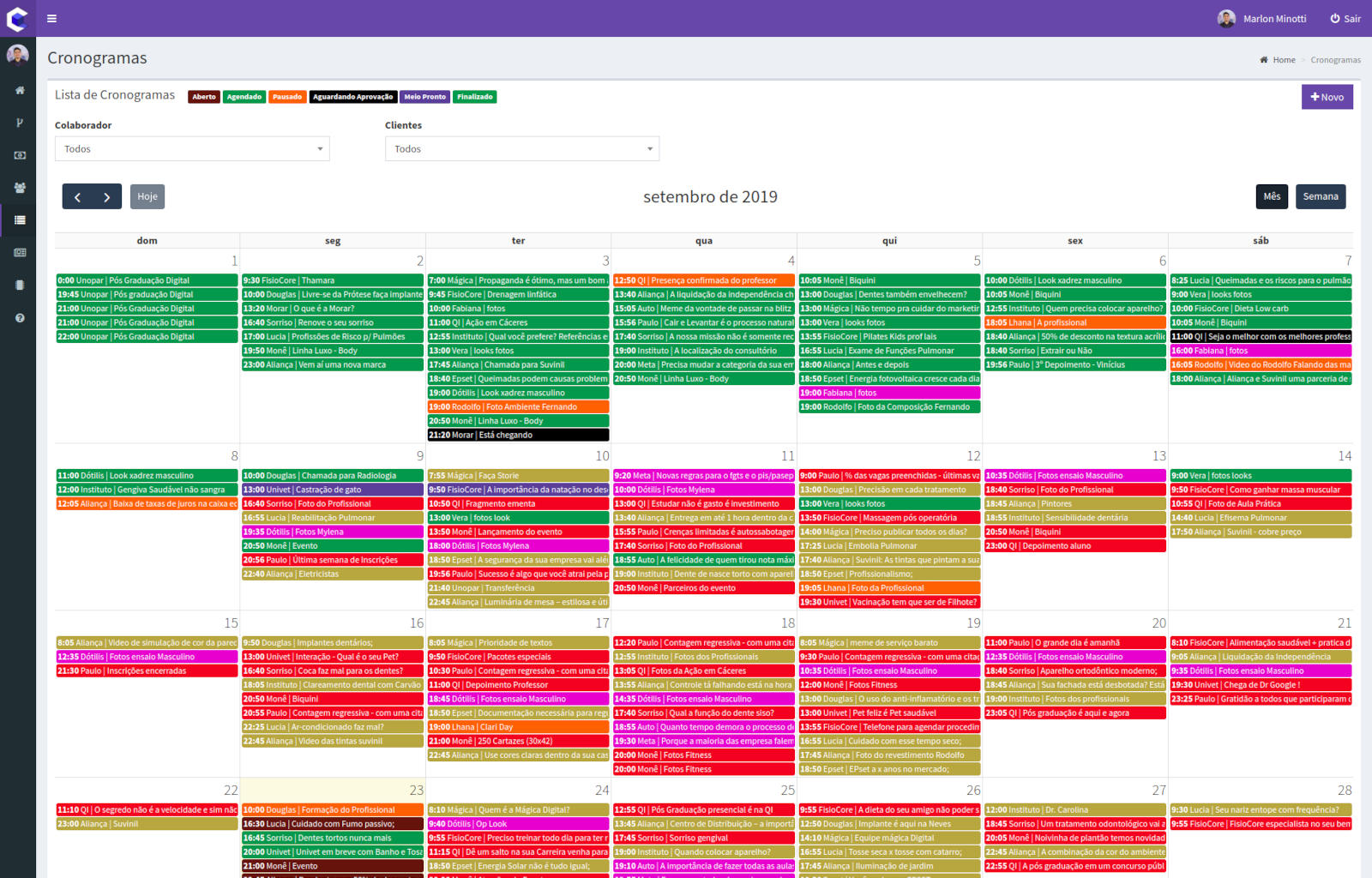Go to previous month arrow
Image resolution: width=1372 pixels, height=878 pixels.
[x=77, y=197]
